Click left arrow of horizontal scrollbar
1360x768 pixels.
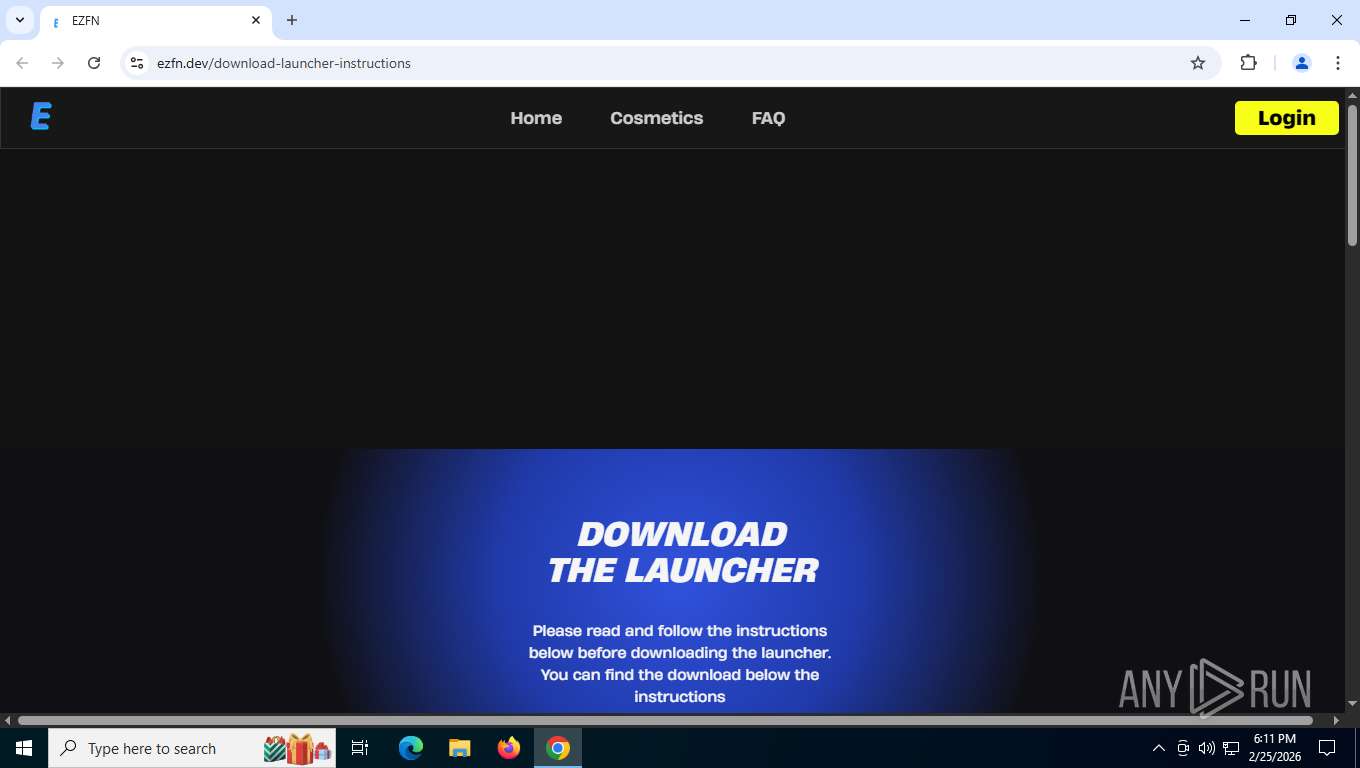point(8,720)
